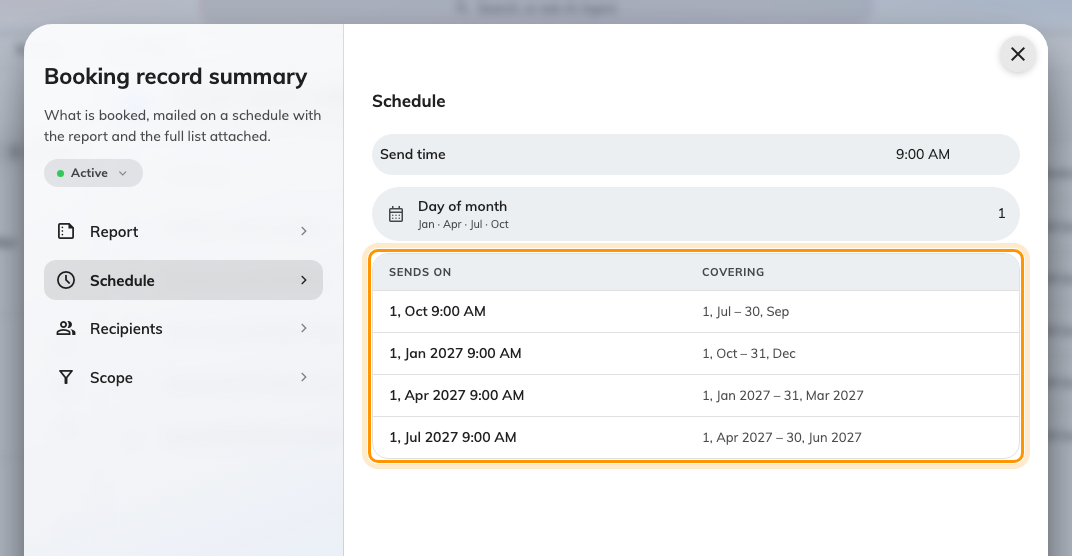Select the 1, Oct 9:00 AM send row
This screenshot has height=556, width=1072.
695,311
